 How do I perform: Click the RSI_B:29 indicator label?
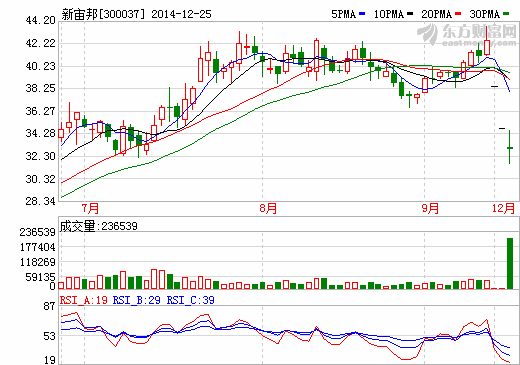tap(137, 300)
